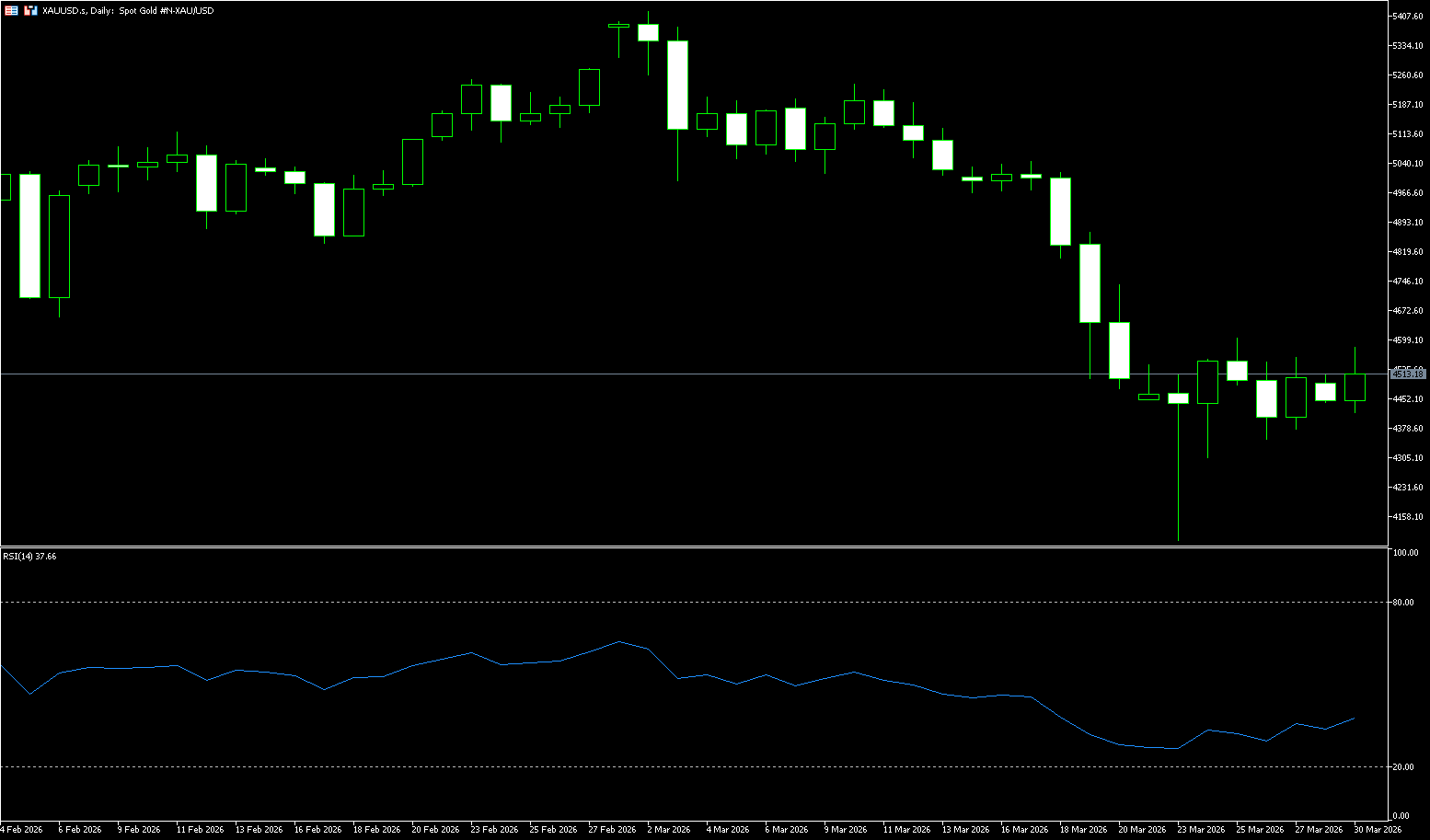
Task: Click the RSI 20.00 level label
Action: coord(1403,767)
